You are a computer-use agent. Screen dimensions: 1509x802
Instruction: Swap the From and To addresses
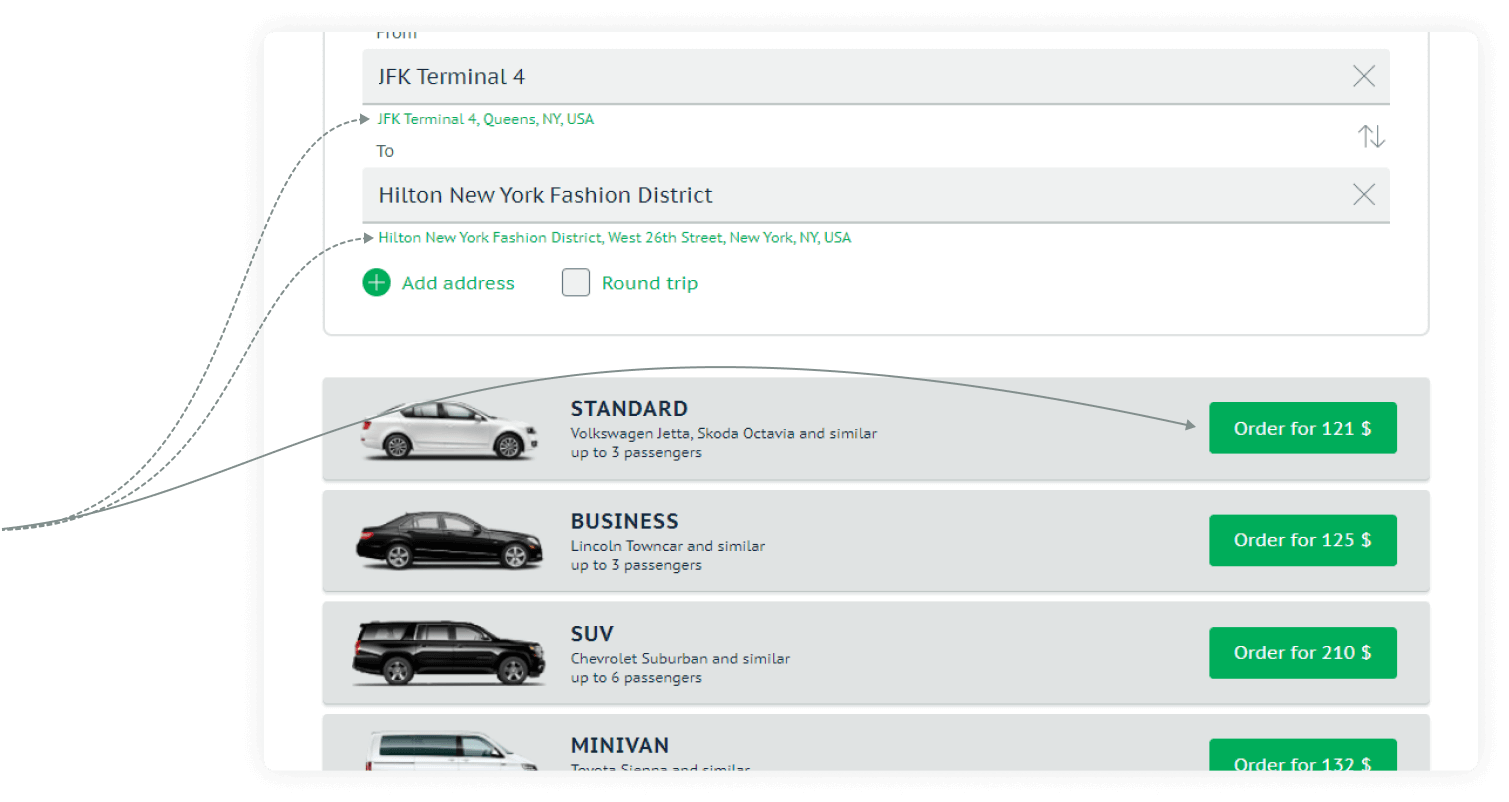tap(1371, 135)
